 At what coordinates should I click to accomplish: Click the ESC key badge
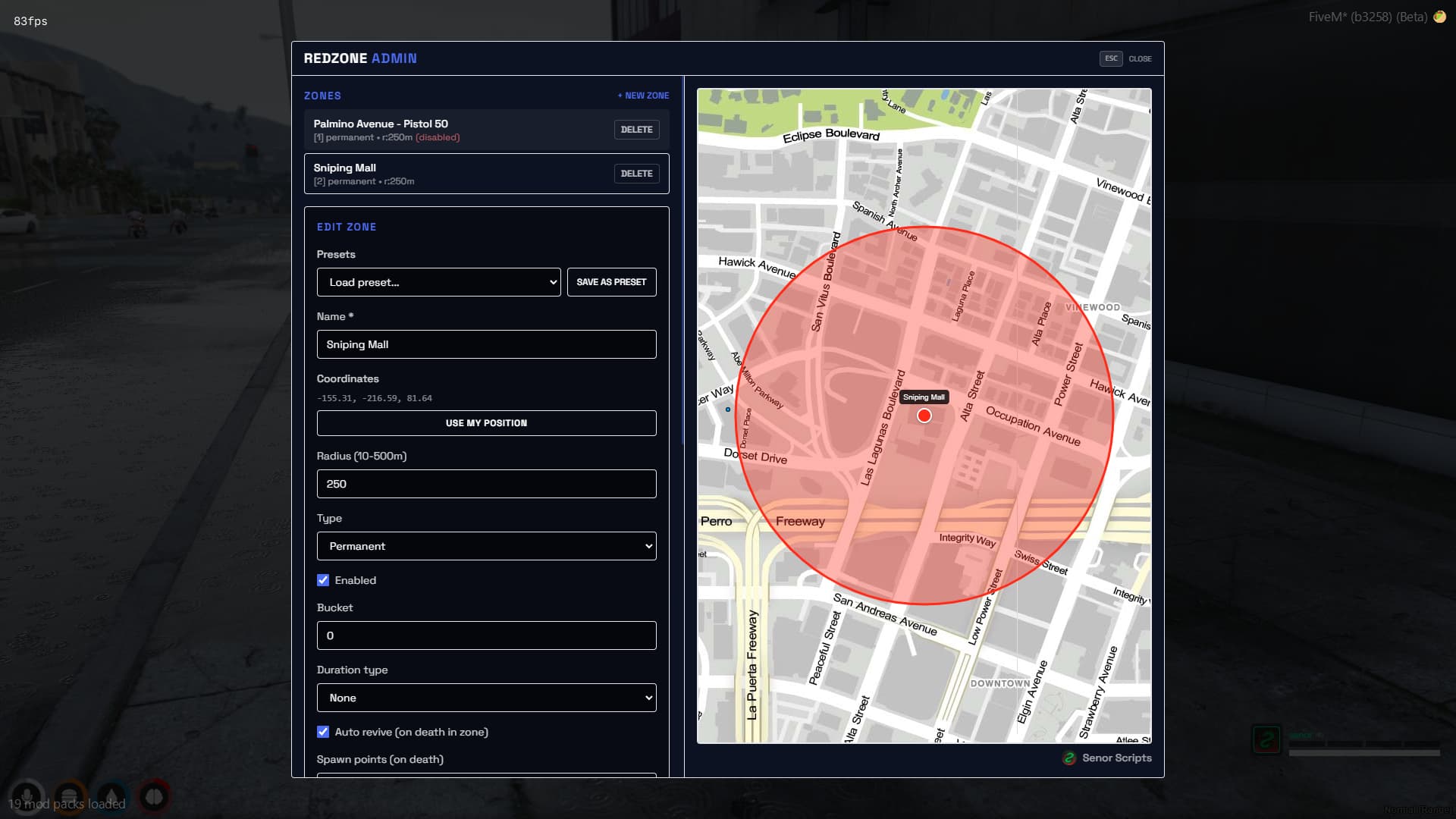[x=1111, y=58]
